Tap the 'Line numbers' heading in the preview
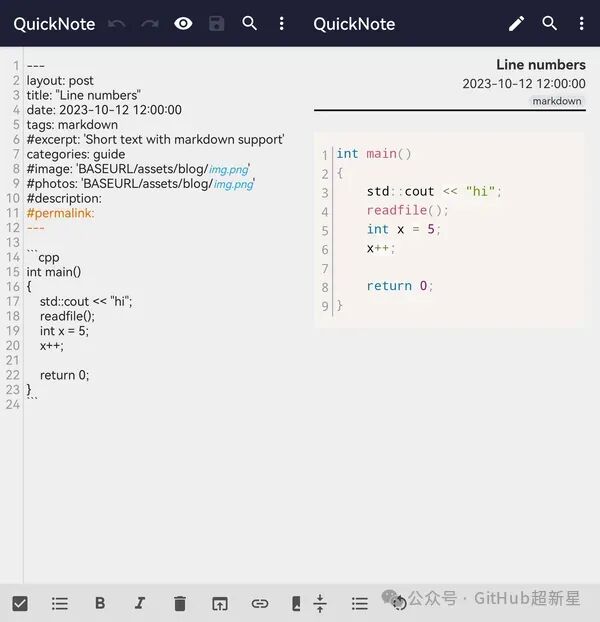The height and width of the screenshot is (622, 600). (x=541, y=65)
